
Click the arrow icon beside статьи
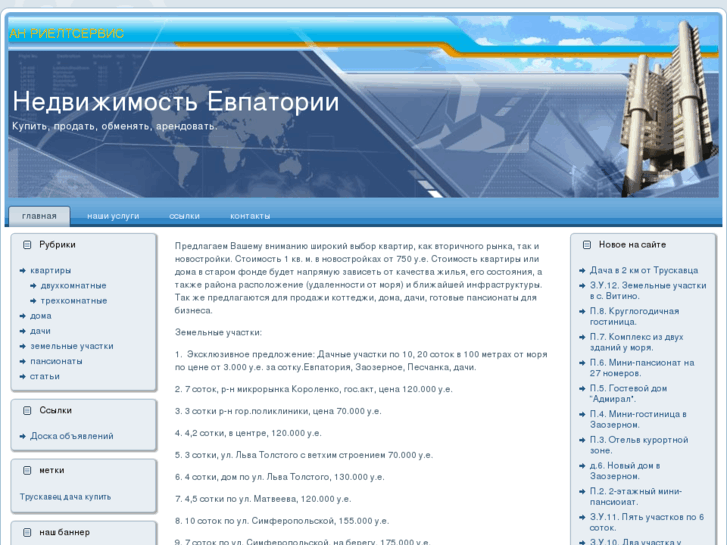coord(22,377)
